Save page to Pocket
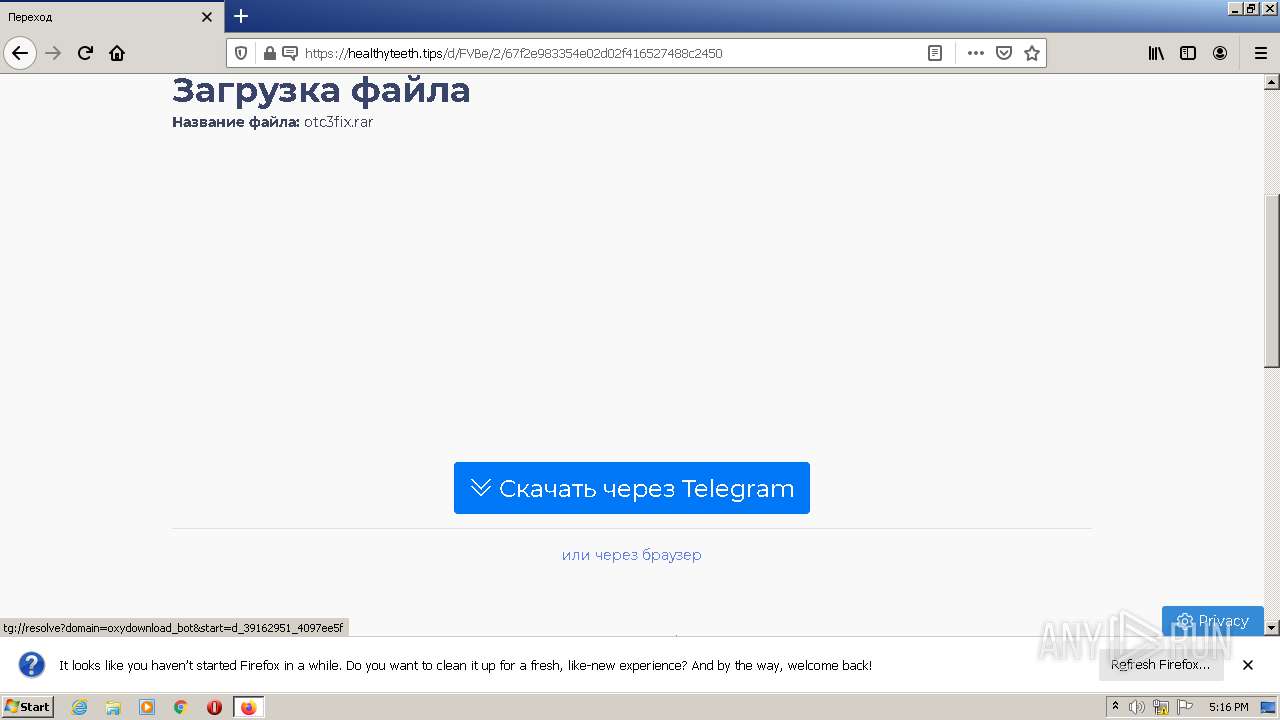The width and height of the screenshot is (1280, 720). coord(1004,53)
